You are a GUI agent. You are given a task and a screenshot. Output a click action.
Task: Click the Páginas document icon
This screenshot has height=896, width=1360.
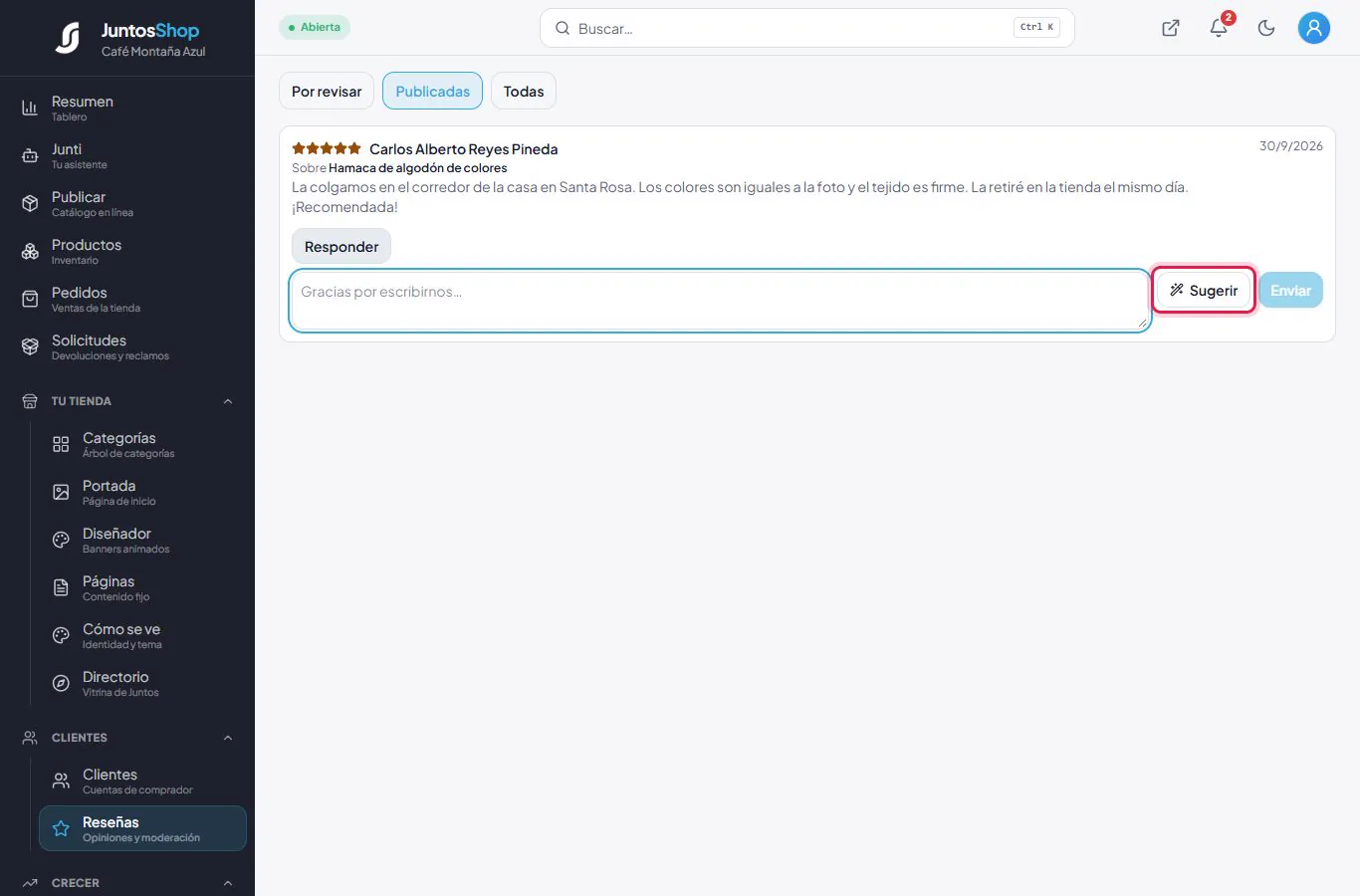[61, 587]
